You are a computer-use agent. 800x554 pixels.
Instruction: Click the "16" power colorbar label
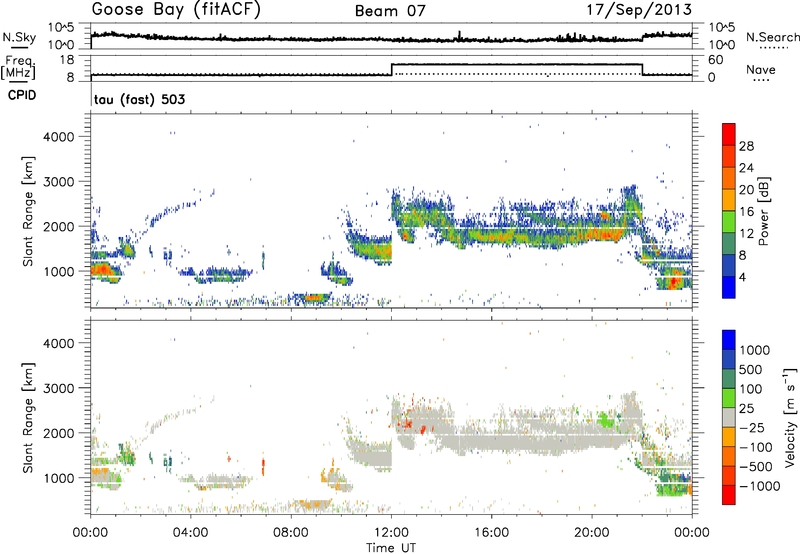746,212
